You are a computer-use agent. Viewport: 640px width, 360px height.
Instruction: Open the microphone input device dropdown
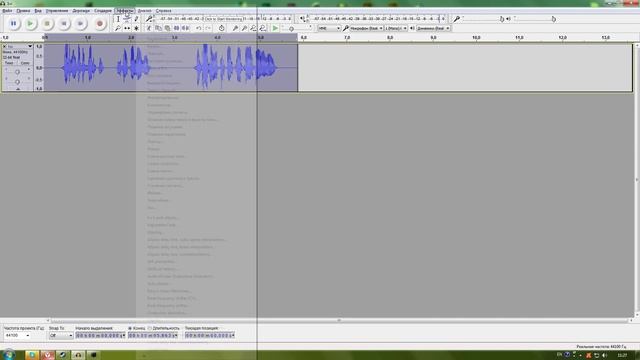point(366,28)
